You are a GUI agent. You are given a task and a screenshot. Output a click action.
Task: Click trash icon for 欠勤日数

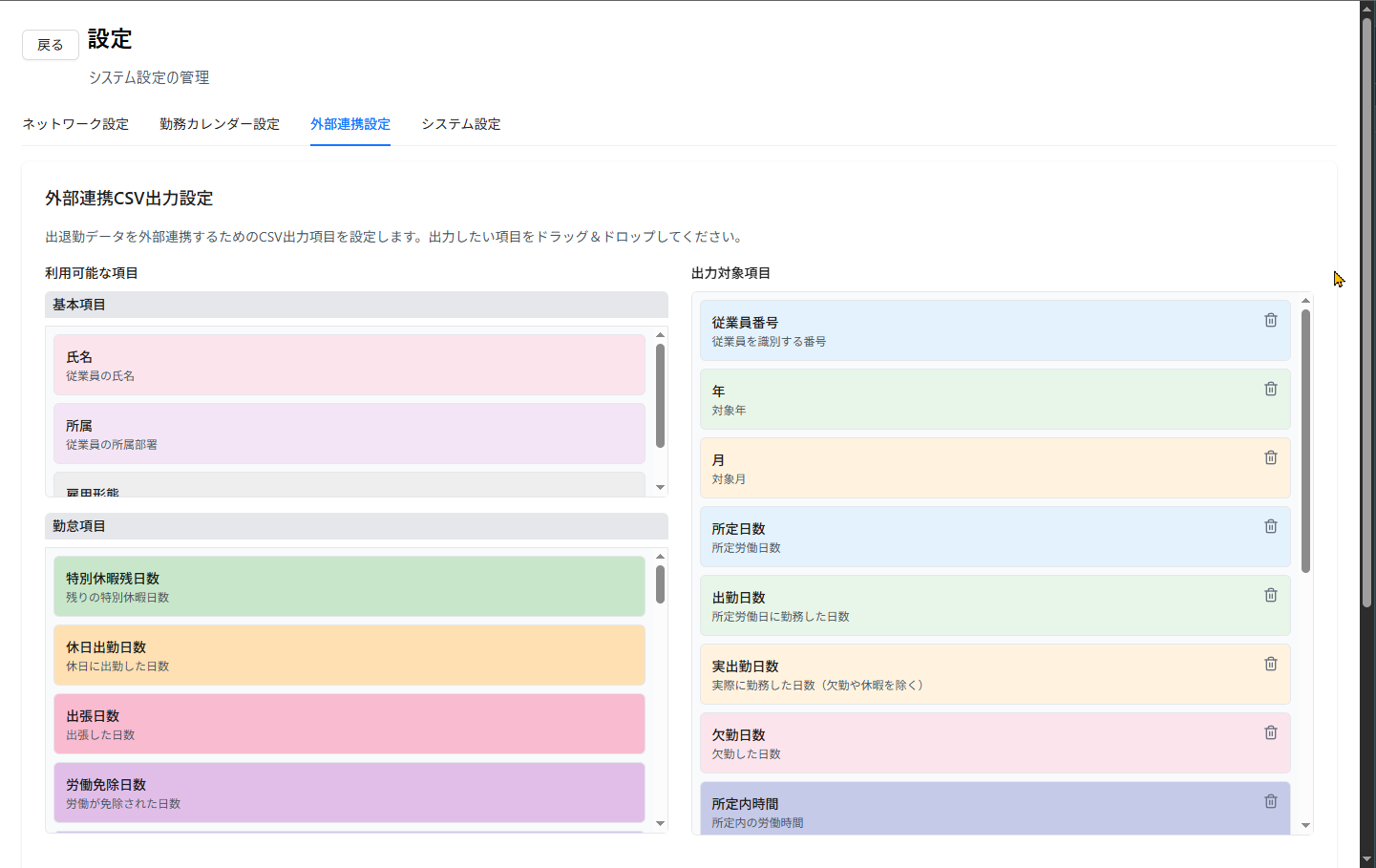pyautogui.click(x=1270, y=732)
